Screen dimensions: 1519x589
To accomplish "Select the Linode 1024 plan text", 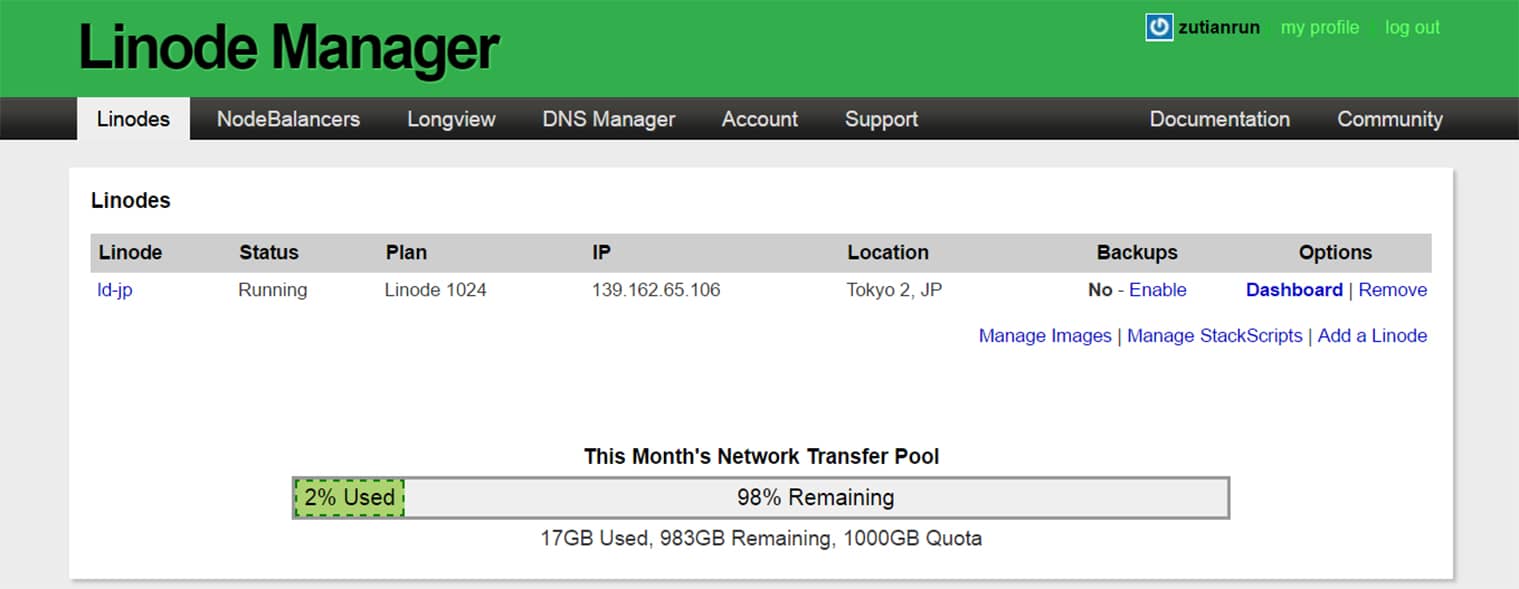I will (436, 290).
